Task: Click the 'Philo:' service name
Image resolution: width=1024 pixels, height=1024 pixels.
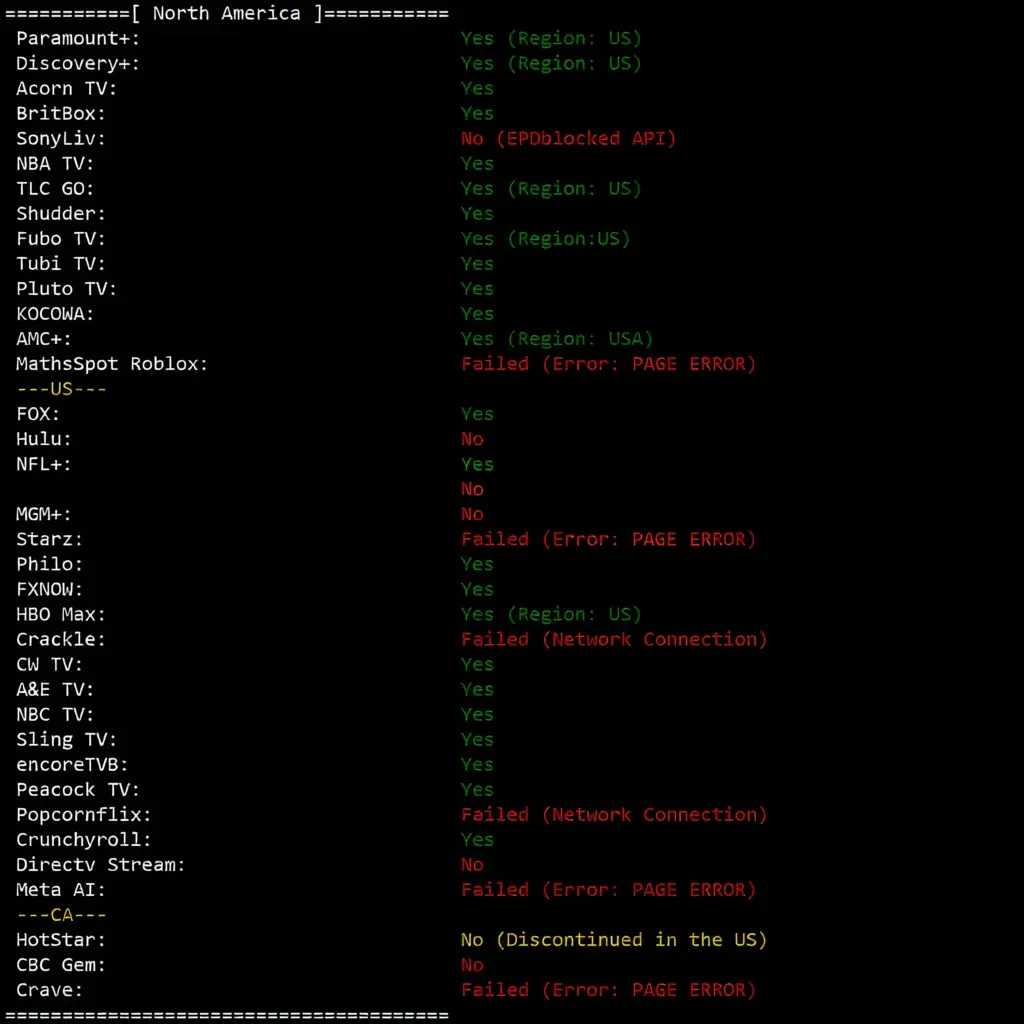Action: point(50,564)
